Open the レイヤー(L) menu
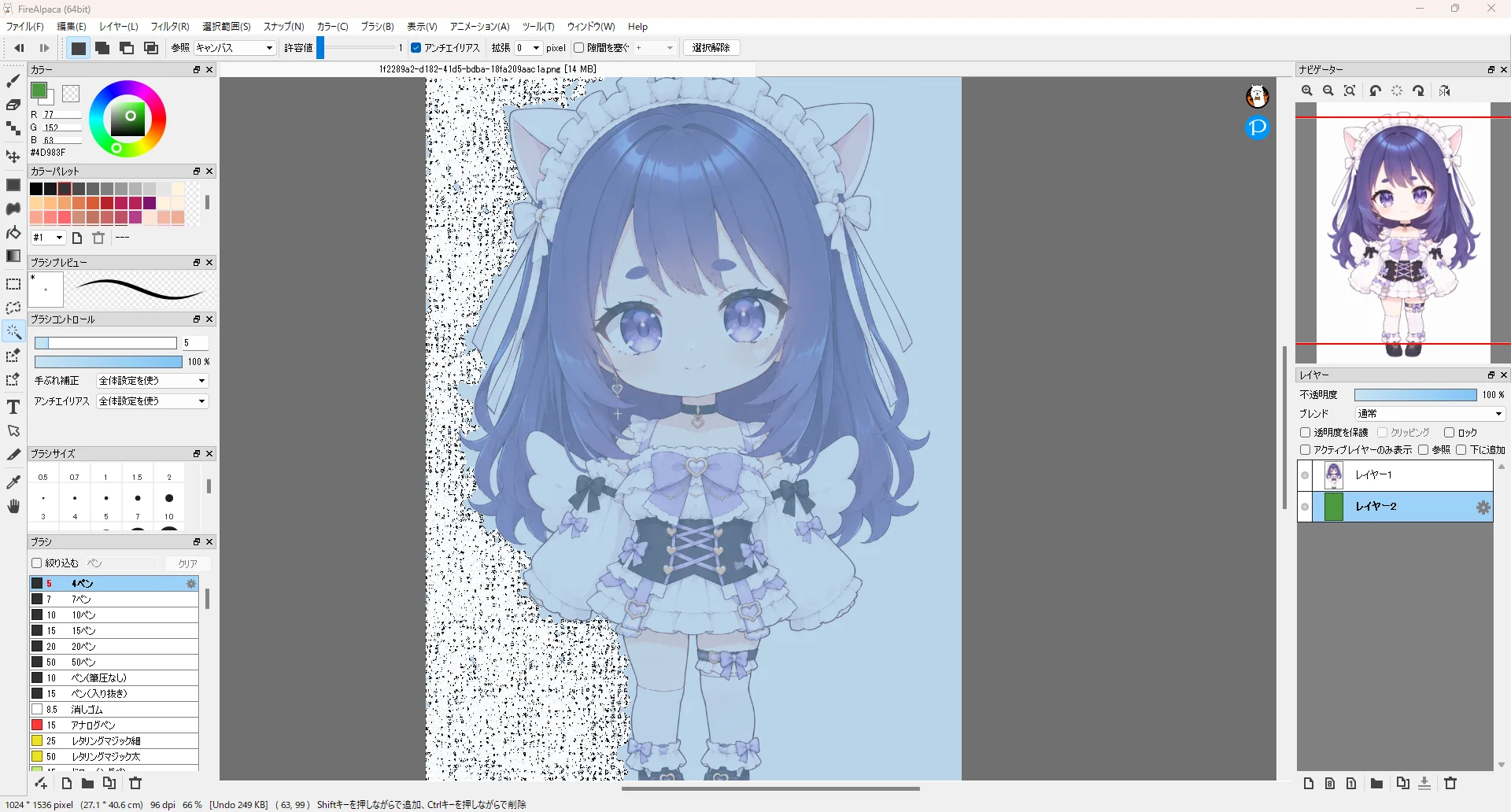The width and height of the screenshot is (1511, 812). pos(118,26)
